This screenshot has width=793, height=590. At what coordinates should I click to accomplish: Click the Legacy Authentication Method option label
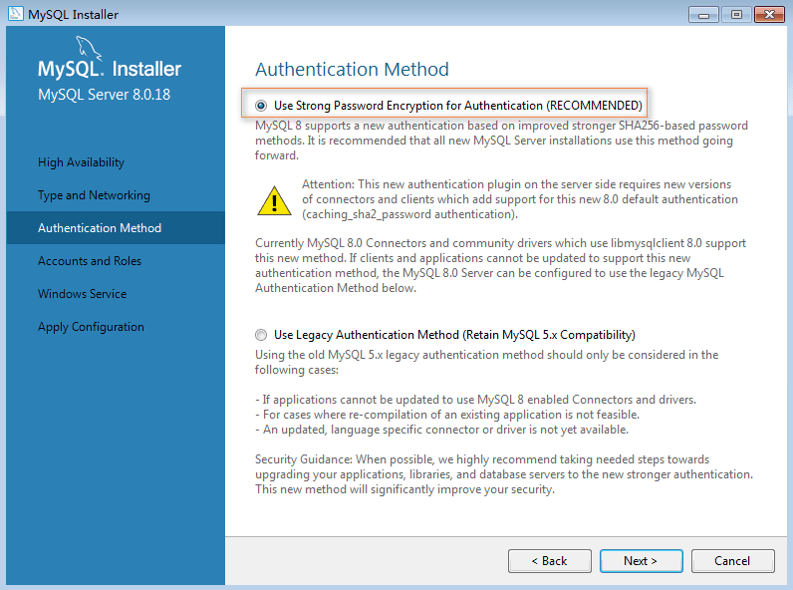coord(455,335)
